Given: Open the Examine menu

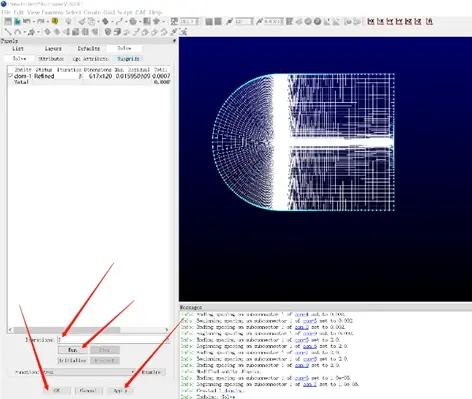Looking at the screenshot, I should pyautogui.click(x=52, y=12).
